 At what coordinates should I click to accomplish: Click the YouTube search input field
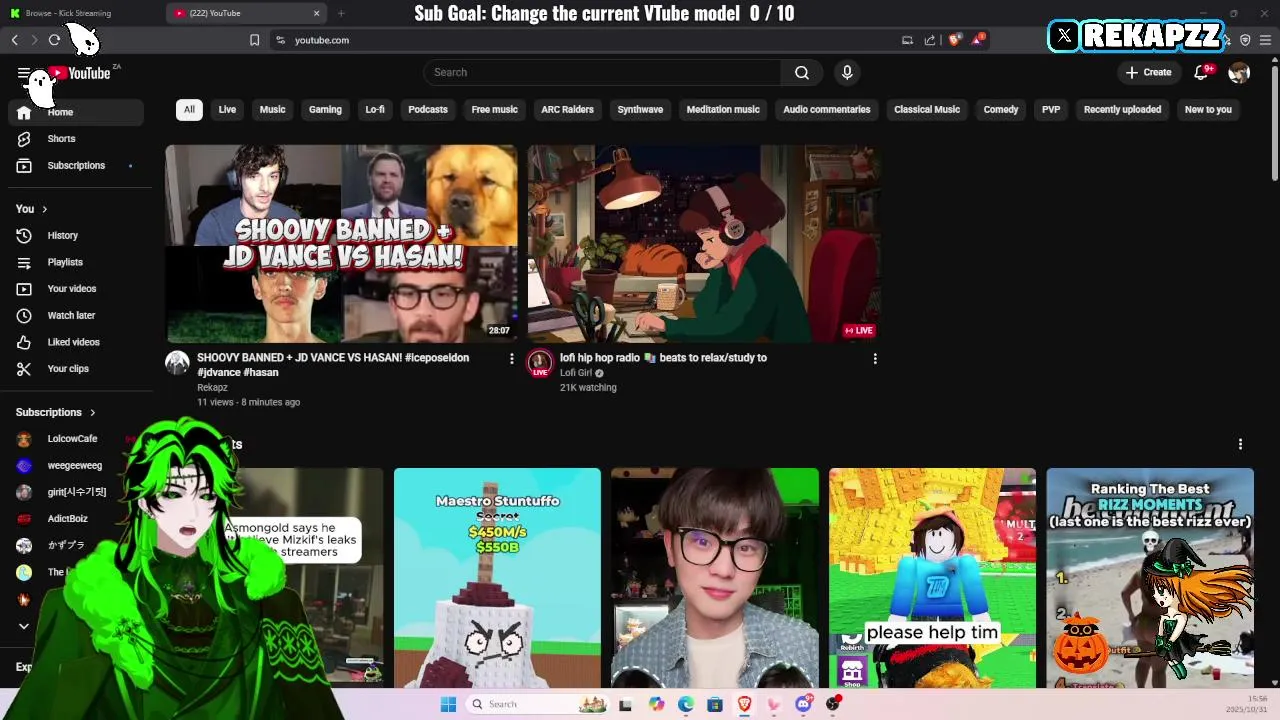coord(602,72)
